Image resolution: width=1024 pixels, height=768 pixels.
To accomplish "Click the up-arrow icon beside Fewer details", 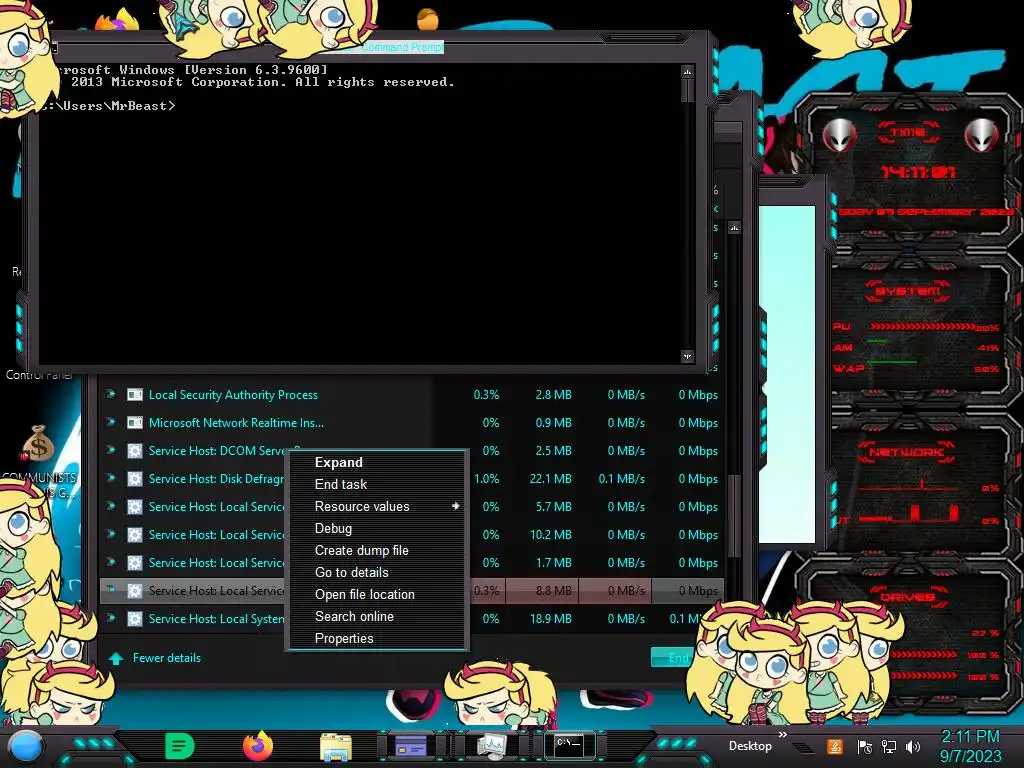I will pos(116,658).
